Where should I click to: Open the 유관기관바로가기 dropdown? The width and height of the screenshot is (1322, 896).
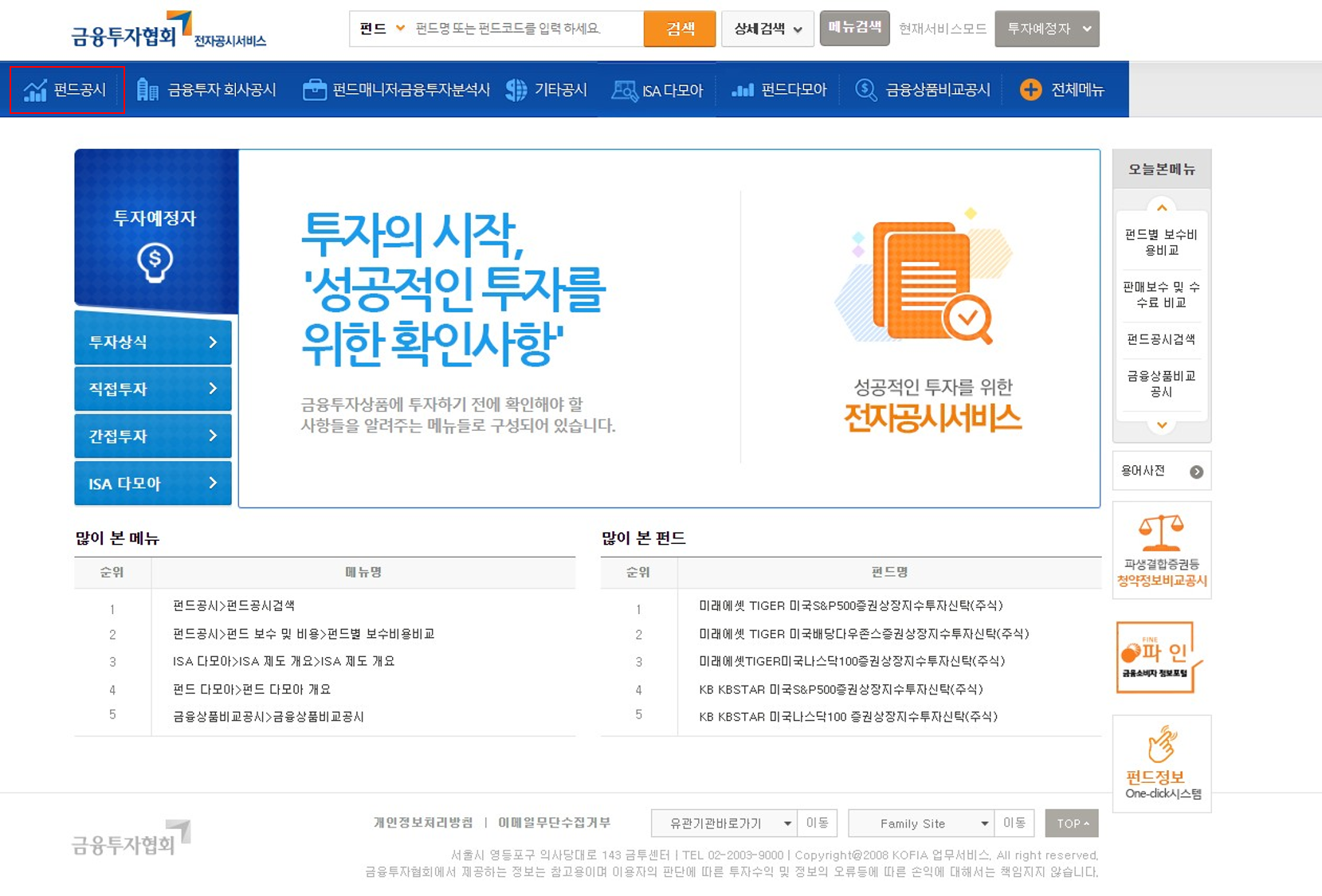[723, 823]
